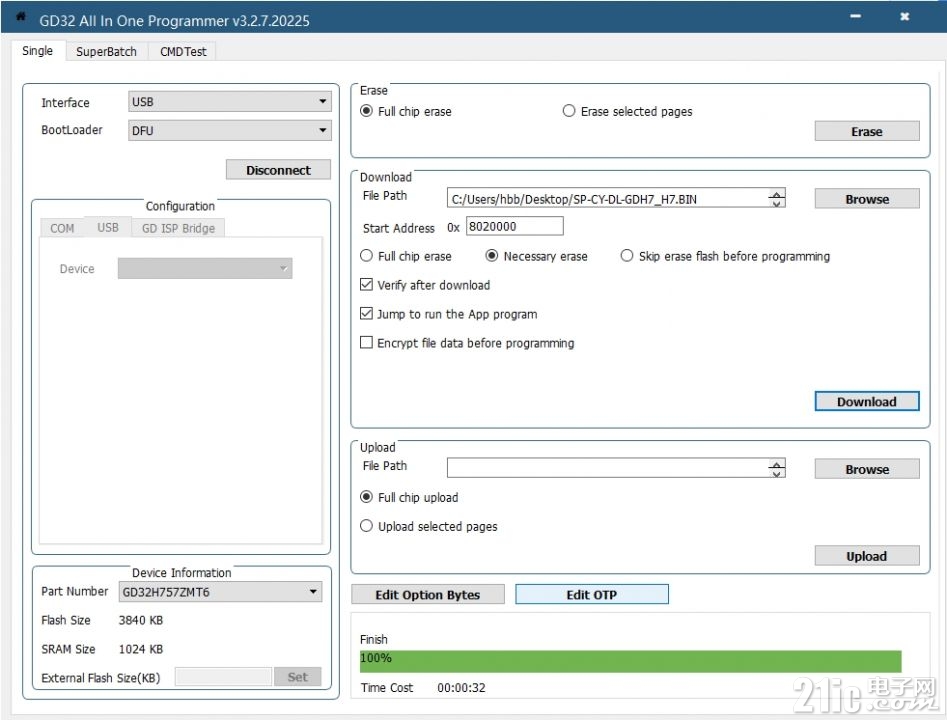Browse for a download file

coord(867,199)
